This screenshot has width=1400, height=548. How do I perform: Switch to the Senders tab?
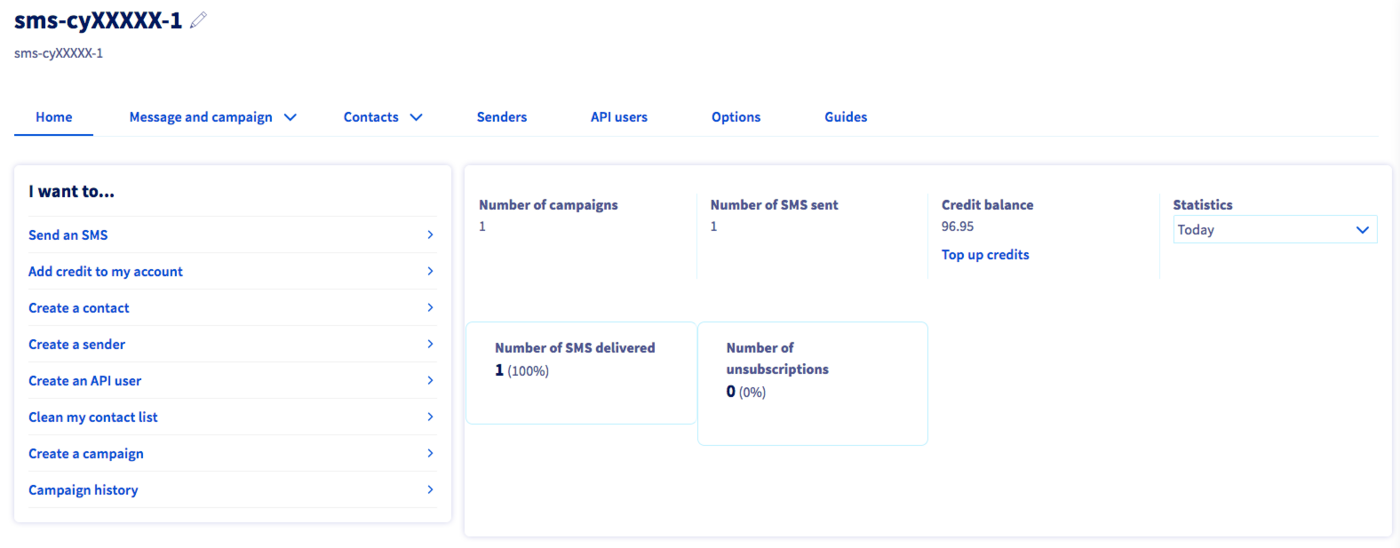pyautogui.click(x=502, y=117)
